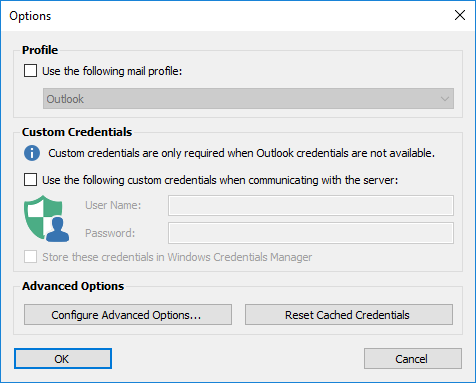Click the green shield user icon

[46, 219]
